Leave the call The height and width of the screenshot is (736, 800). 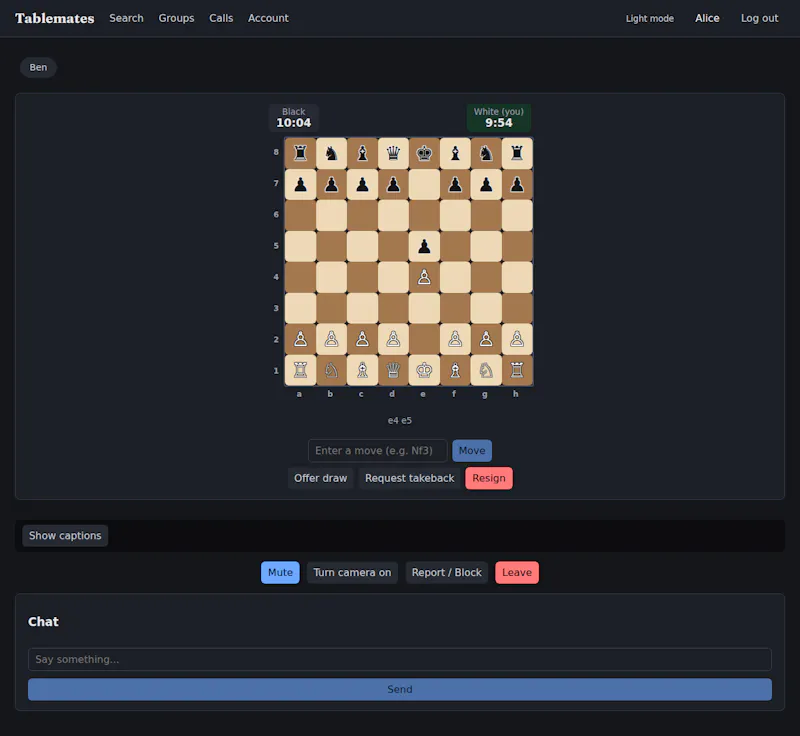pos(517,572)
